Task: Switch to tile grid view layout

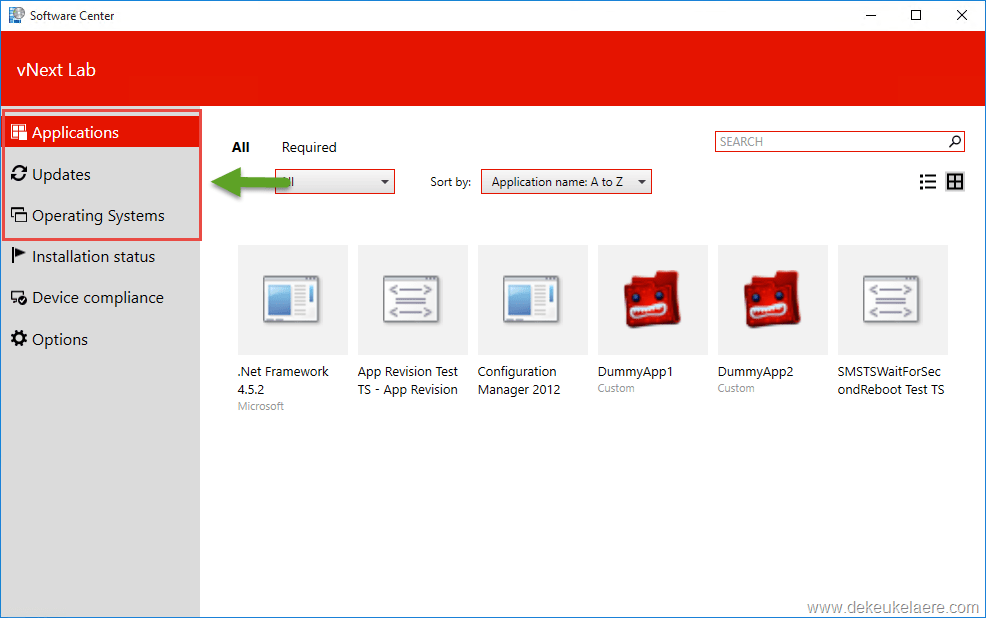Action: coord(955,182)
